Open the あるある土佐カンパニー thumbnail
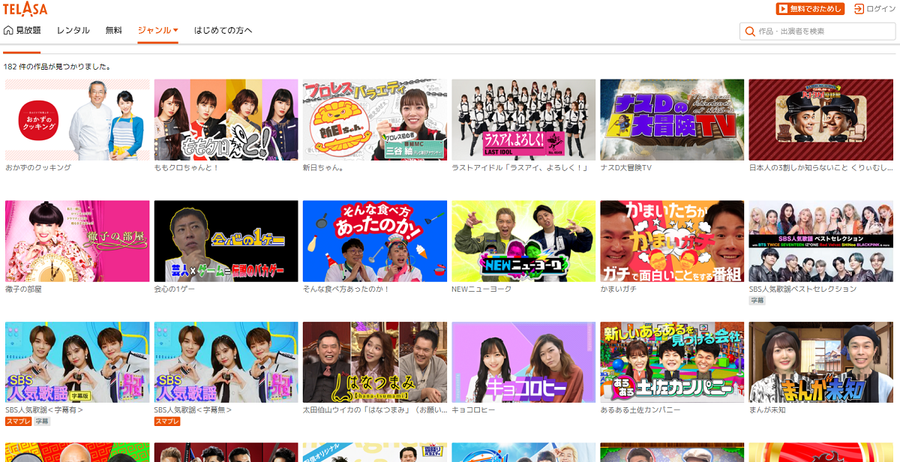Screen dimensions: 900x462 [x=672, y=362]
